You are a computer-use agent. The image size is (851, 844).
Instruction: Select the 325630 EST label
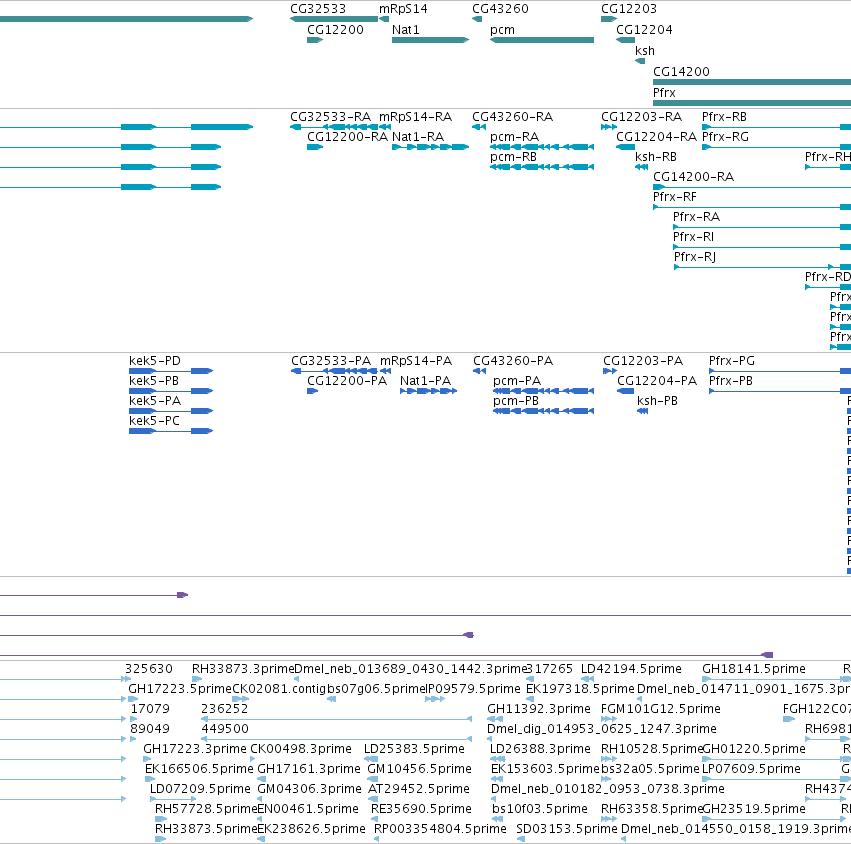point(149,669)
